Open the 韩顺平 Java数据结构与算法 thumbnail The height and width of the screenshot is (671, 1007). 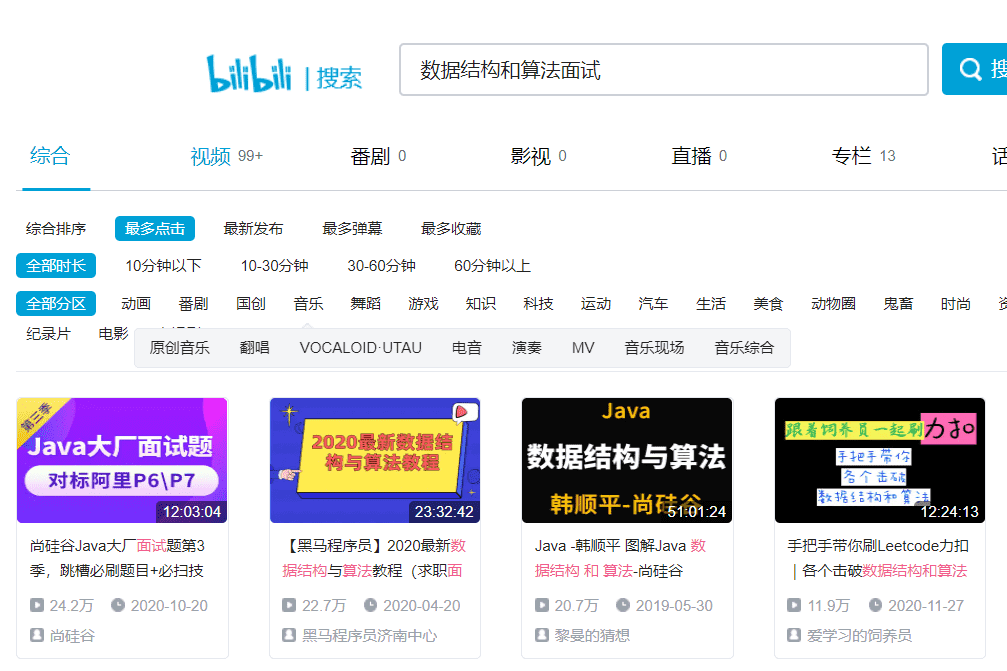point(627,460)
